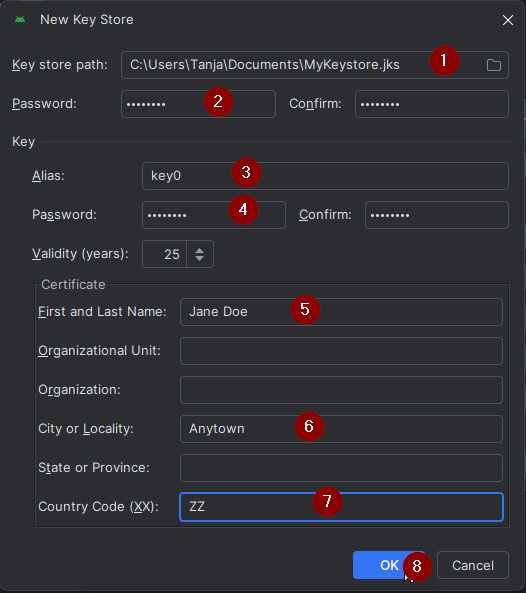Click the 'State or Province:' label

pyautogui.click(x=94, y=467)
